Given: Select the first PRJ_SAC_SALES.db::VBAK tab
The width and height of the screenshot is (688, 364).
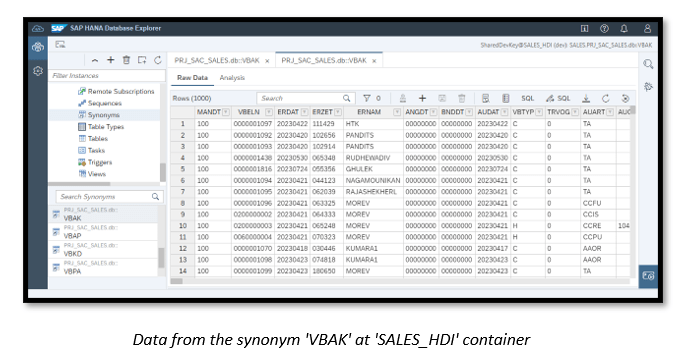Looking at the screenshot, I should (217, 61).
